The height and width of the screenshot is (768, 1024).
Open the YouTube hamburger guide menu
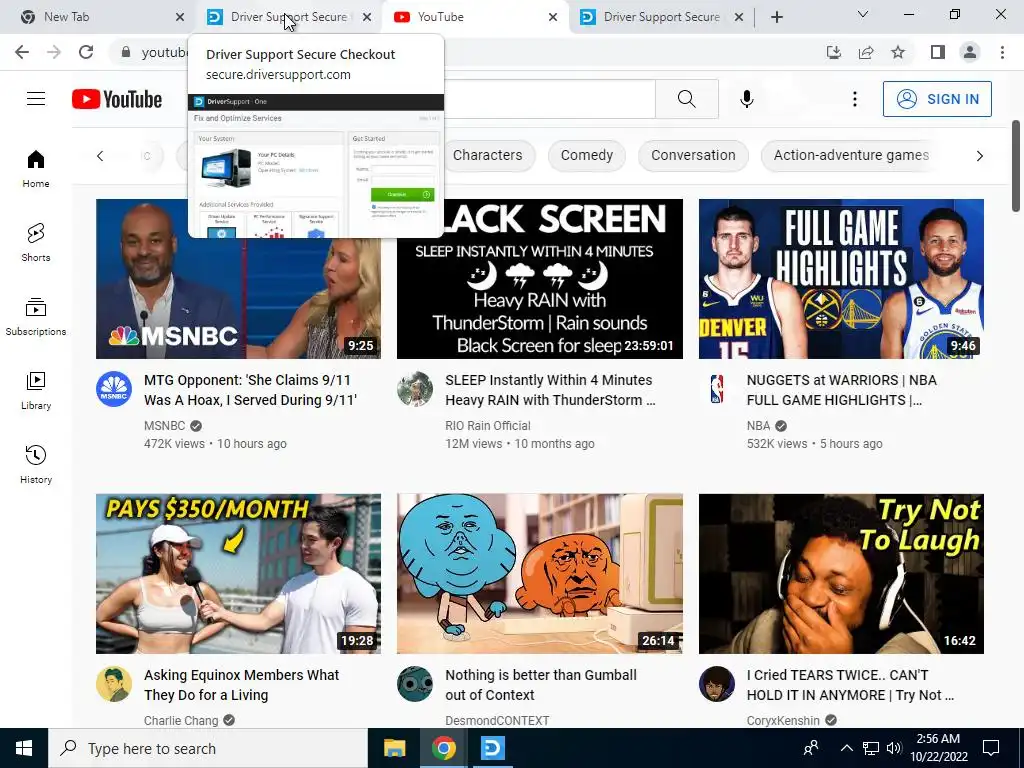[36, 99]
